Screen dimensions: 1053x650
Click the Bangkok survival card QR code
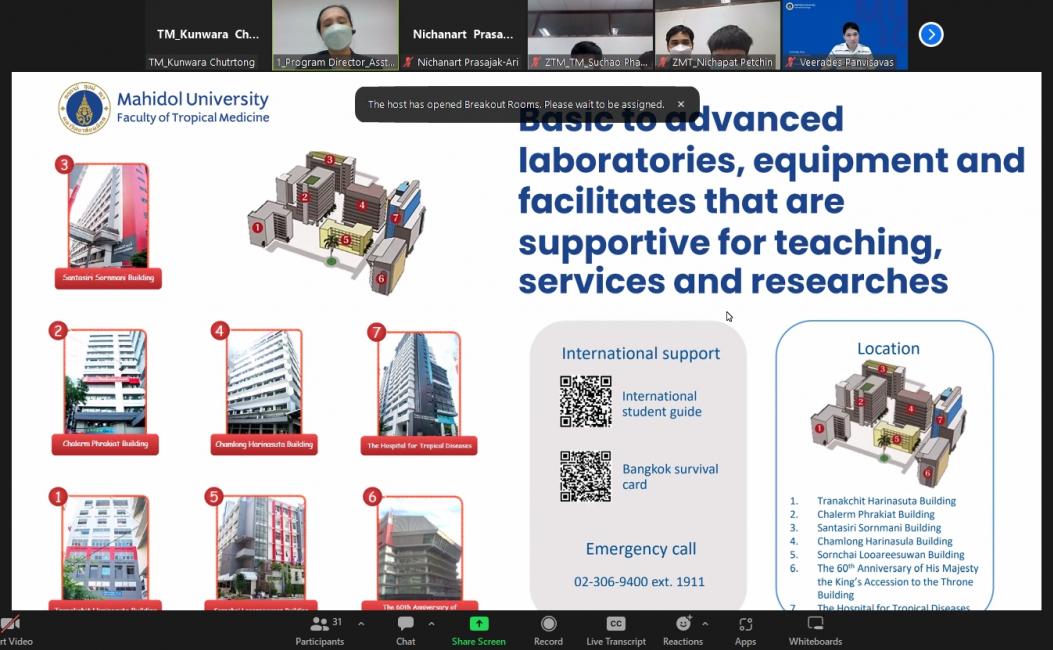pos(586,476)
